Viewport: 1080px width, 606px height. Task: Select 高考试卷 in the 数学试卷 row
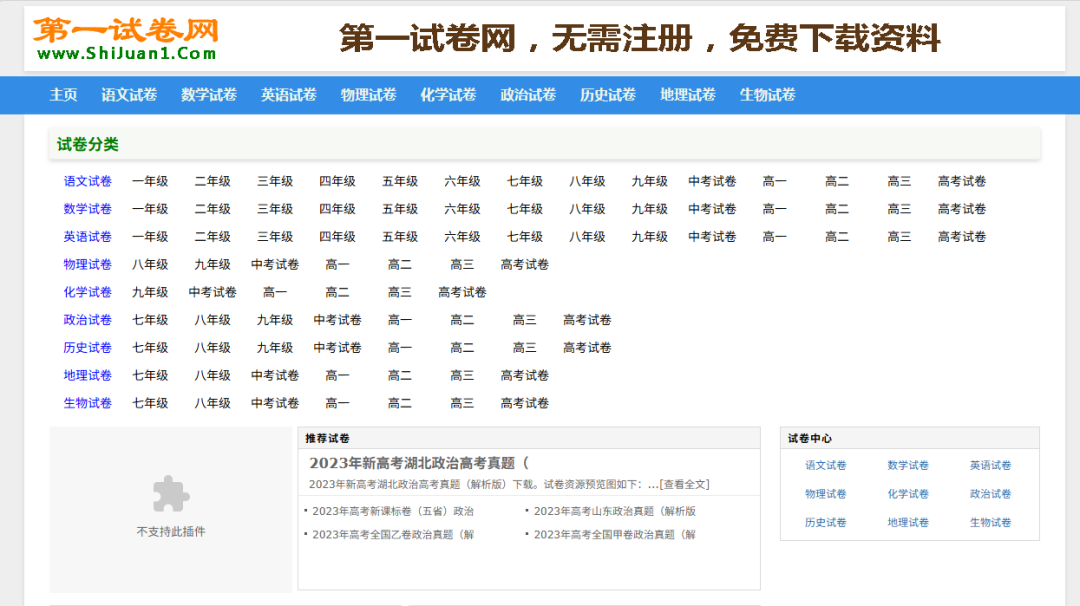pos(961,209)
